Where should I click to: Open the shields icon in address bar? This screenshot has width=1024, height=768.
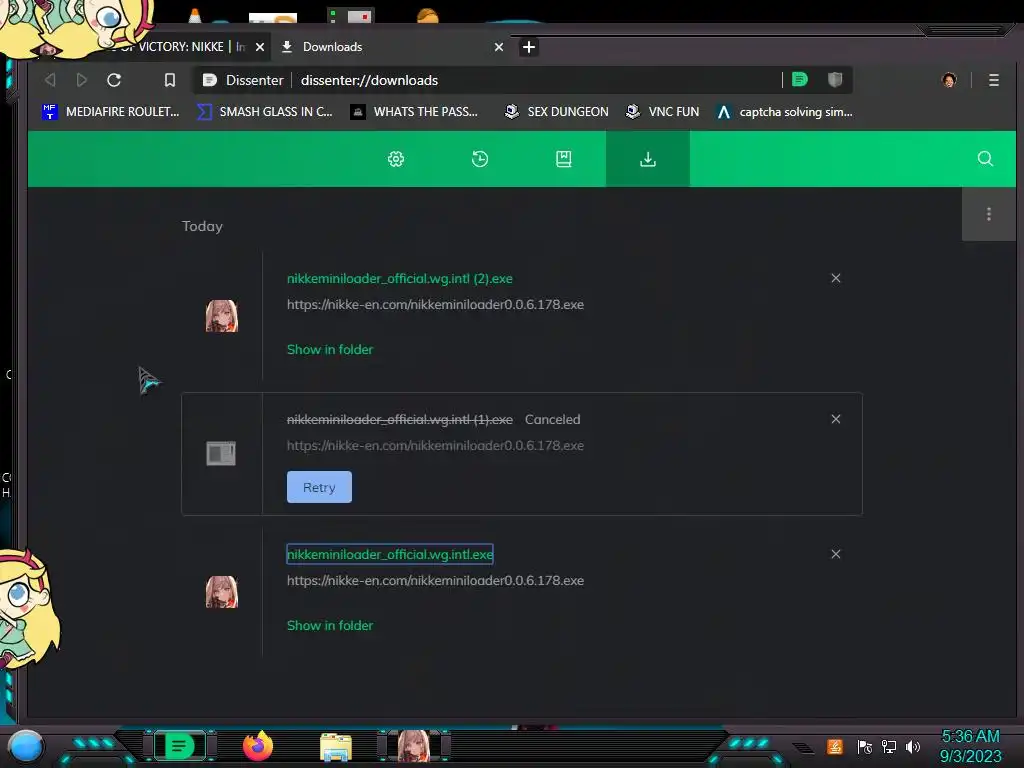tap(835, 80)
